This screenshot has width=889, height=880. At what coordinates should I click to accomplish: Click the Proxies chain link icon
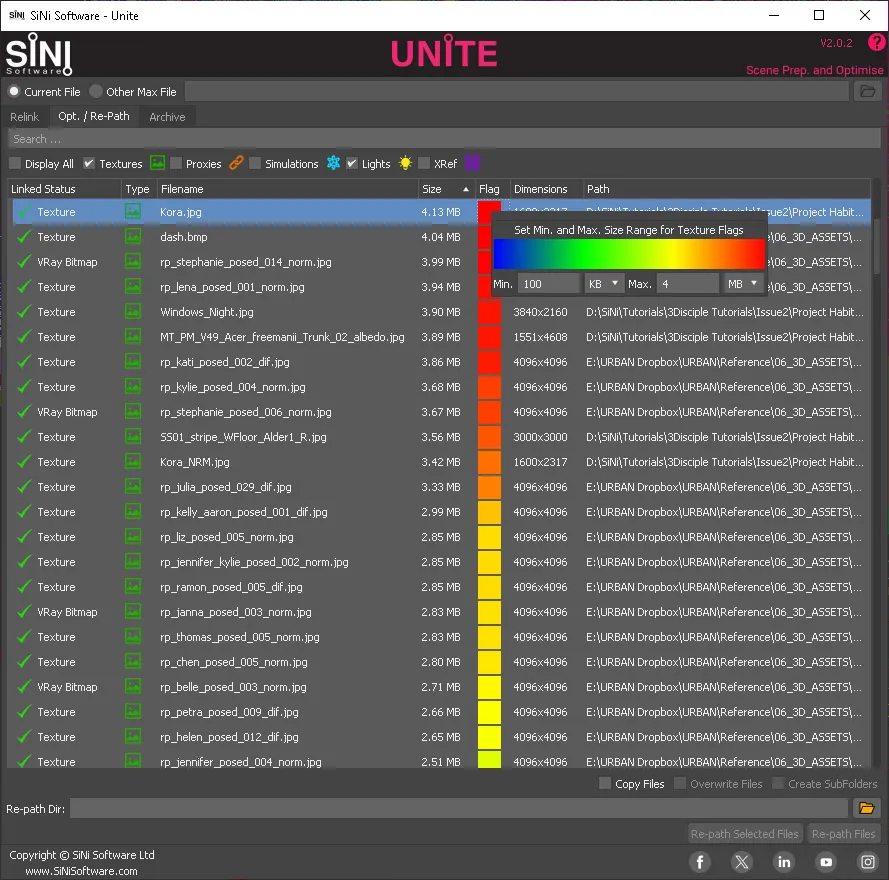point(236,163)
